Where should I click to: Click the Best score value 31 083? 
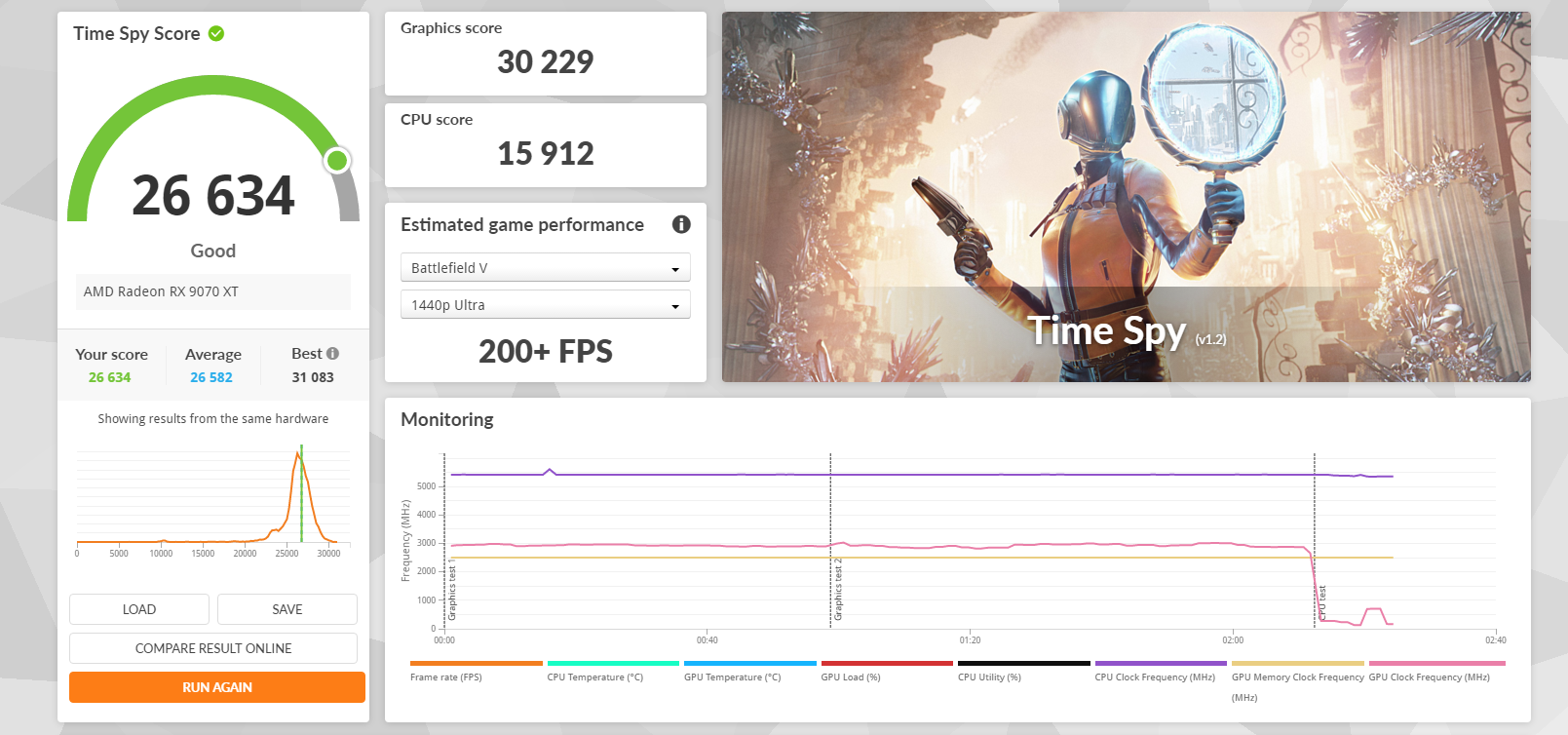[313, 377]
